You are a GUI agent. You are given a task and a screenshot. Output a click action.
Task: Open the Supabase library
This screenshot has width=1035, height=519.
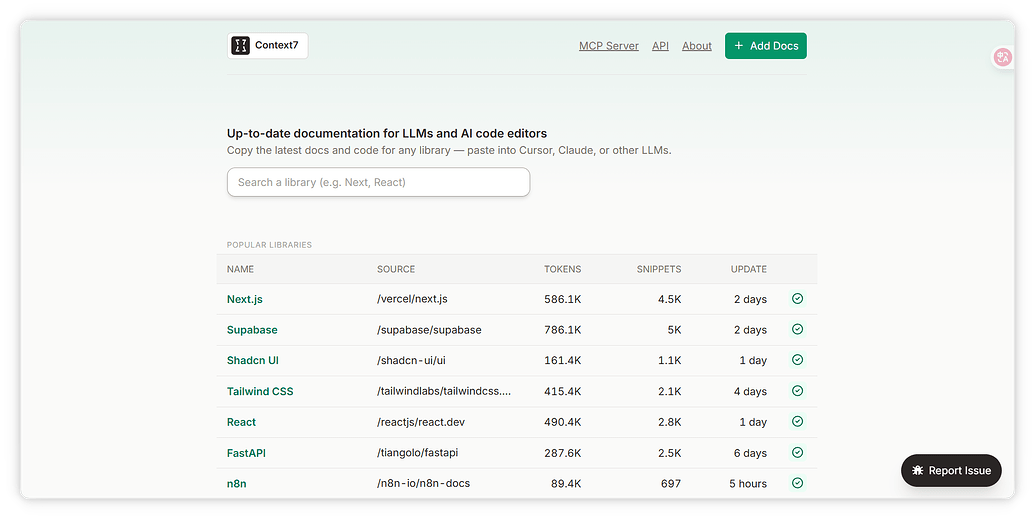click(252, 329)
